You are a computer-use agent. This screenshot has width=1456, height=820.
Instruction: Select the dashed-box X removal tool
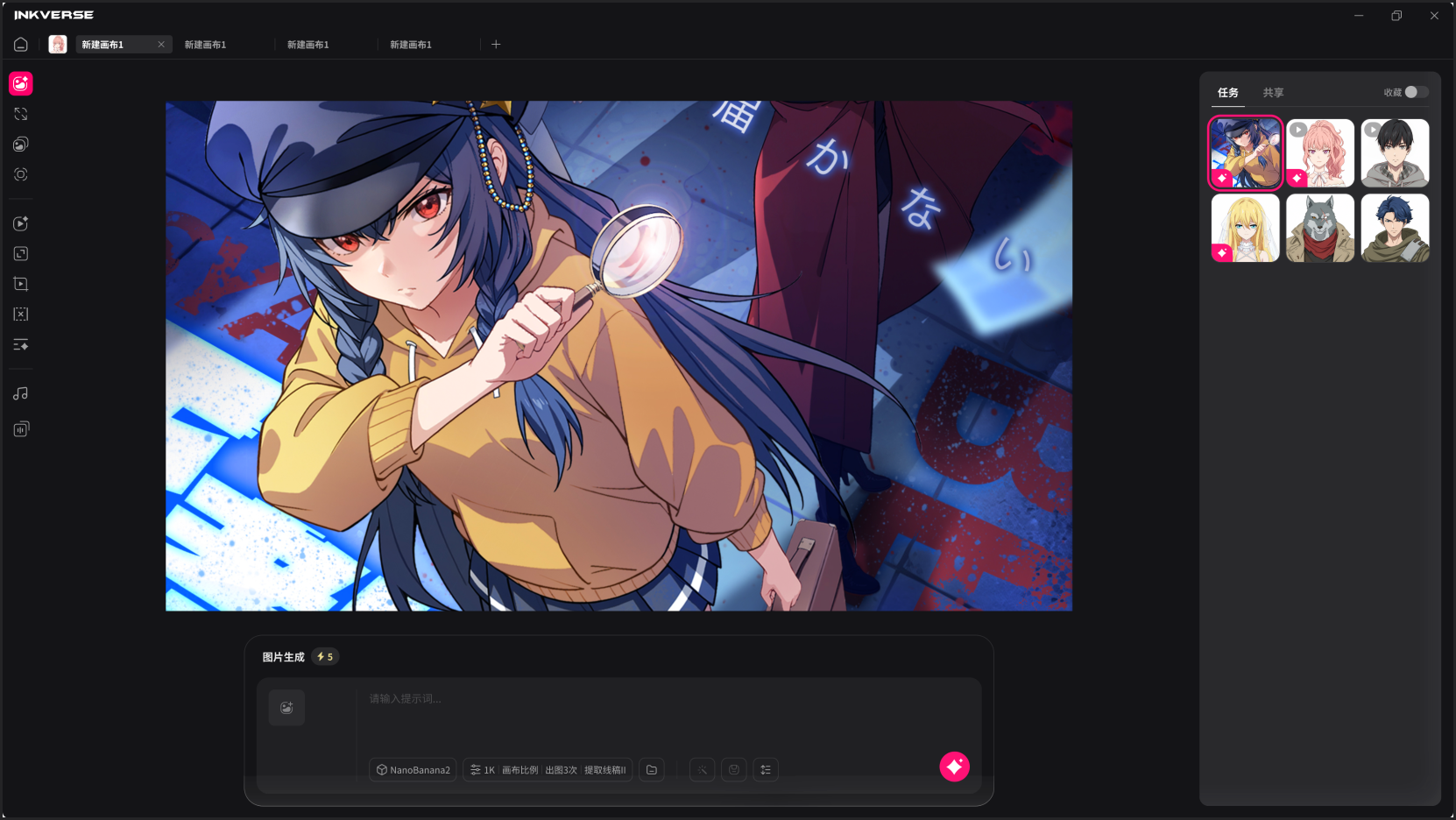coord(21,314)
